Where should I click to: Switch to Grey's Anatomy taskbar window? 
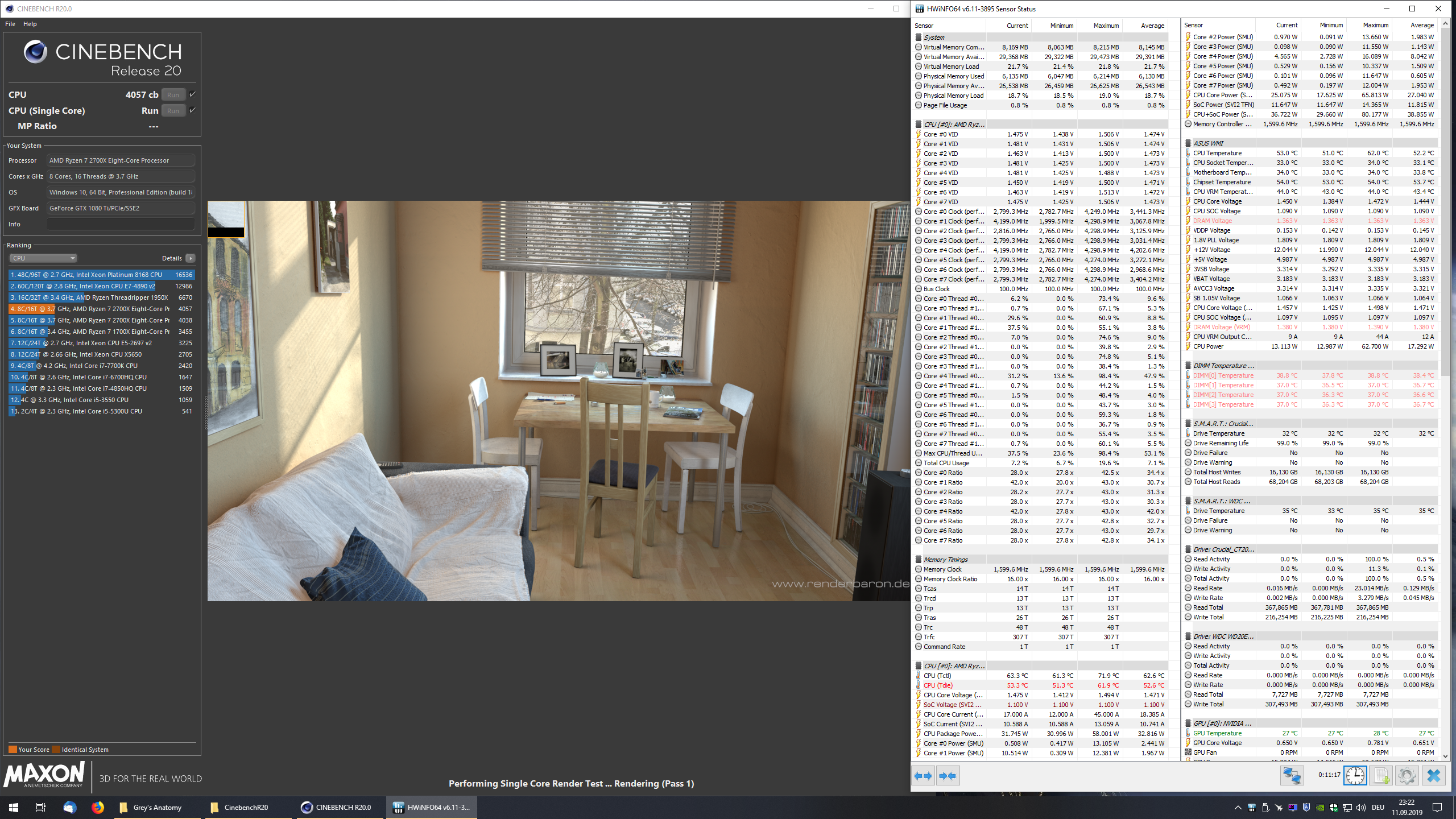point(157,807)
